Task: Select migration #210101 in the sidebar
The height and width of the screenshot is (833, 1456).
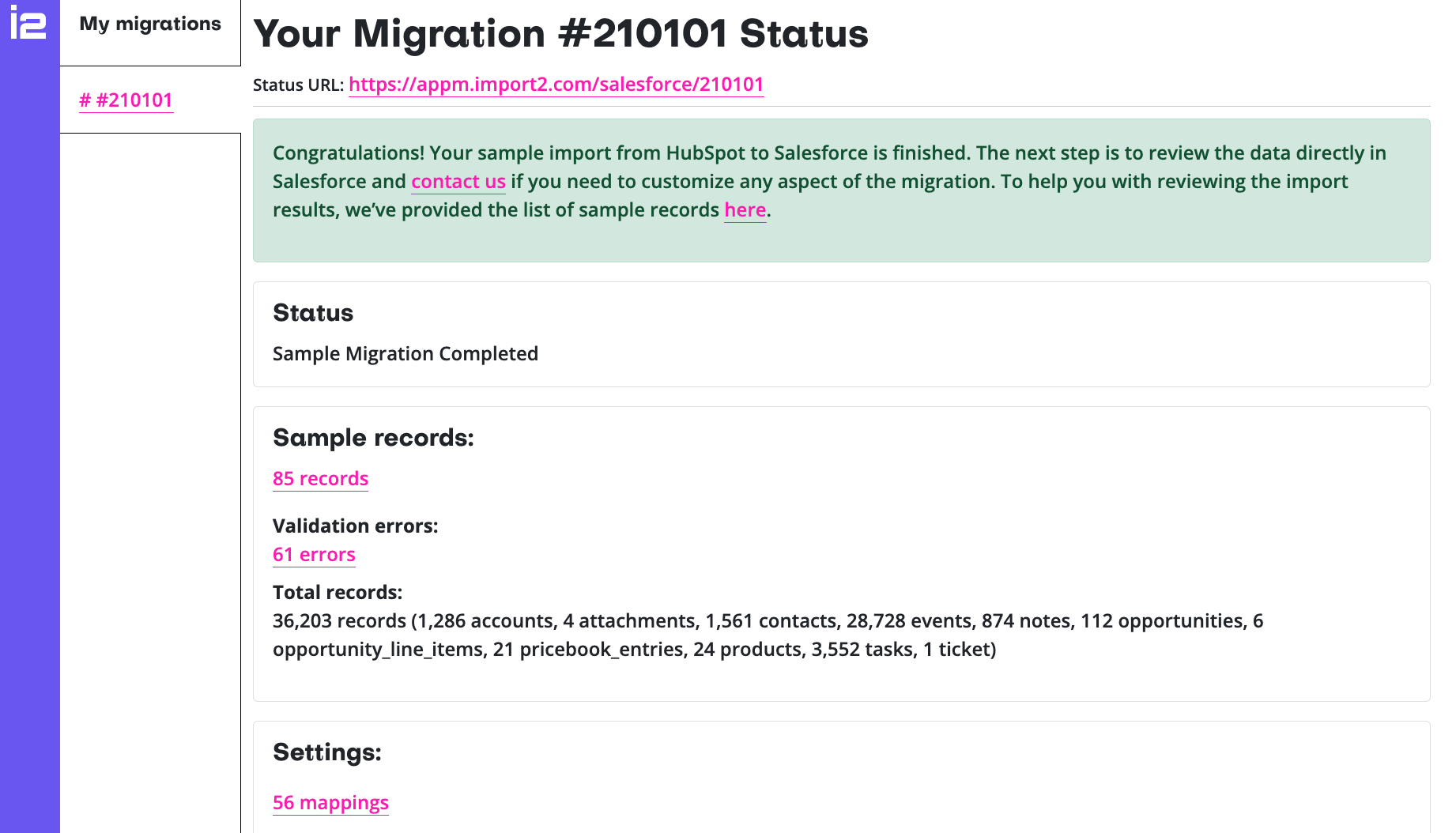Action: click(x=126, y=100)
